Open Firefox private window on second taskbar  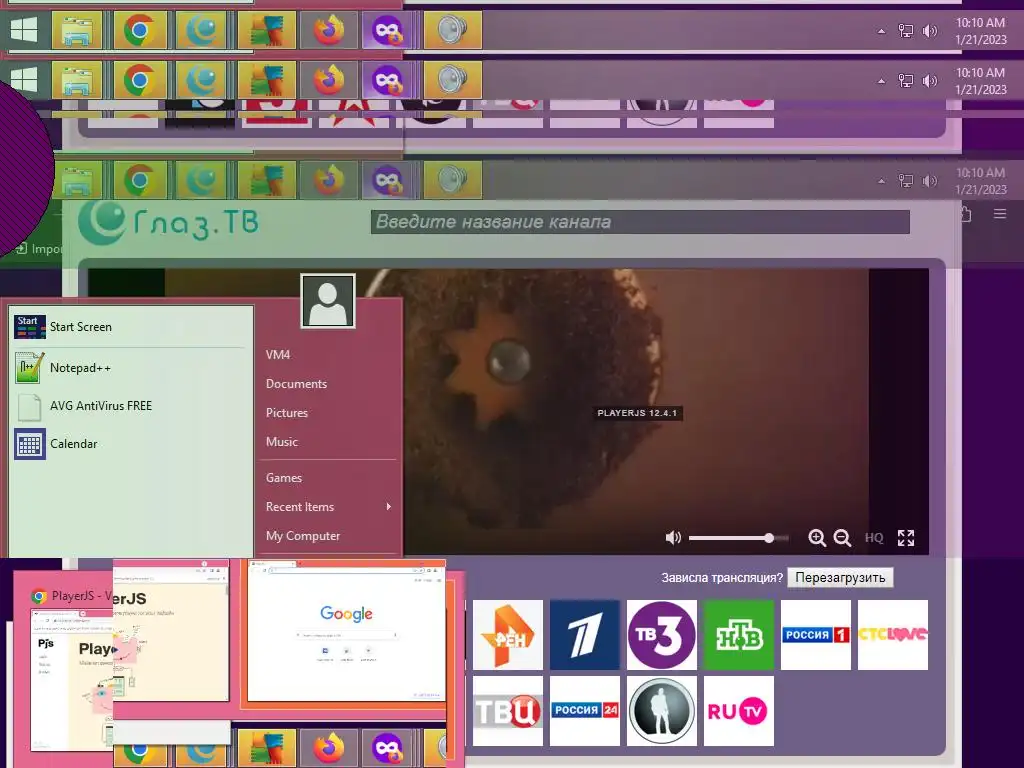click(387, 80)
